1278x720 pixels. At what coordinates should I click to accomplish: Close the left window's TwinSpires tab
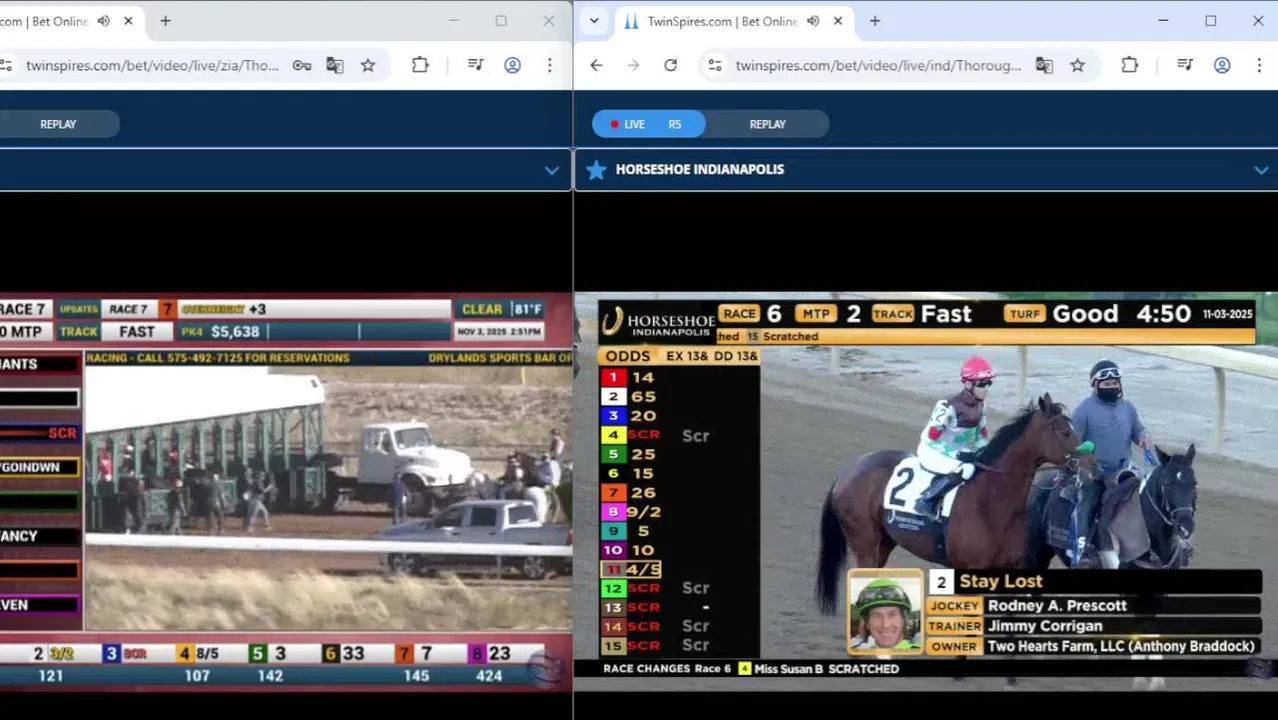(x=128, y=21)
